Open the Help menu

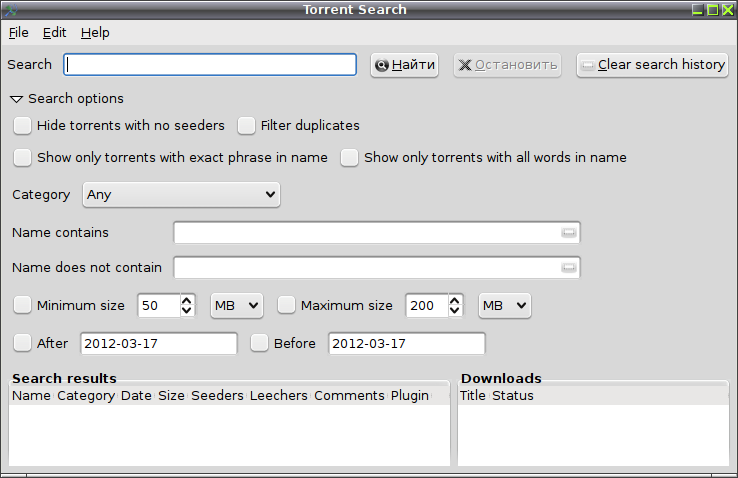point(95,32)
